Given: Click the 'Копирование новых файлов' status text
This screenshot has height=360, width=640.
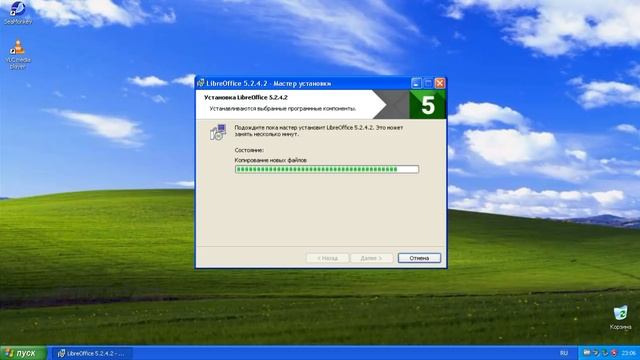Looking at the screenshot, I should coord(271,160).
